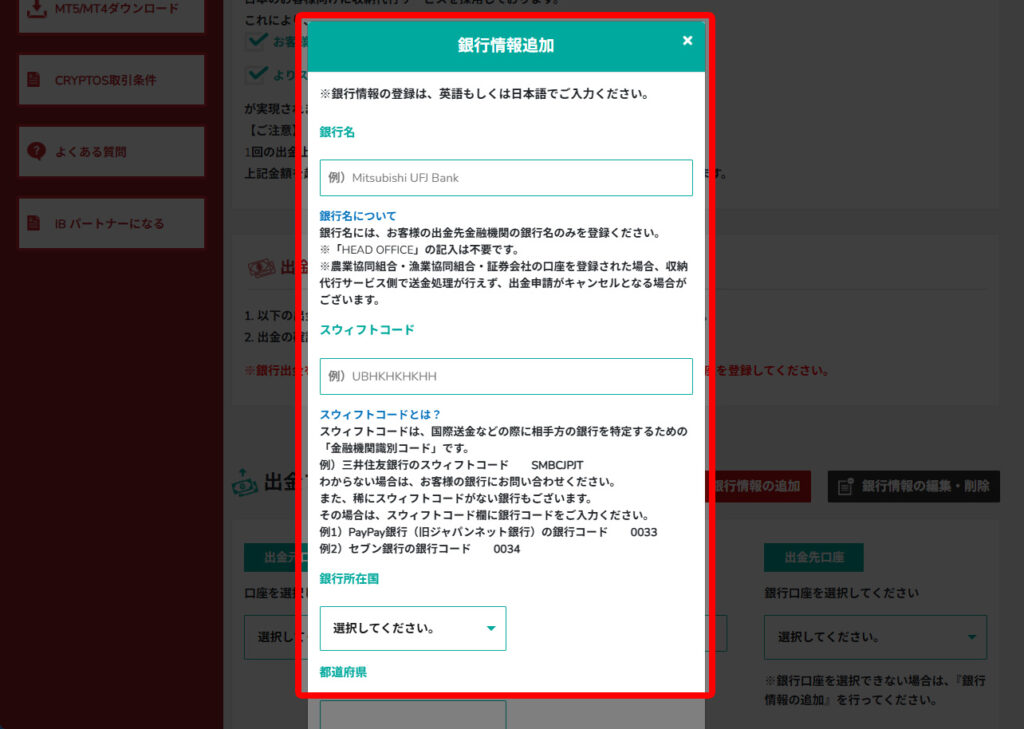The height and width of the screenshot is (729, 1024).
Task: Click 銀行情報の編集・削除 button
Action: click(x=913, y=486)
